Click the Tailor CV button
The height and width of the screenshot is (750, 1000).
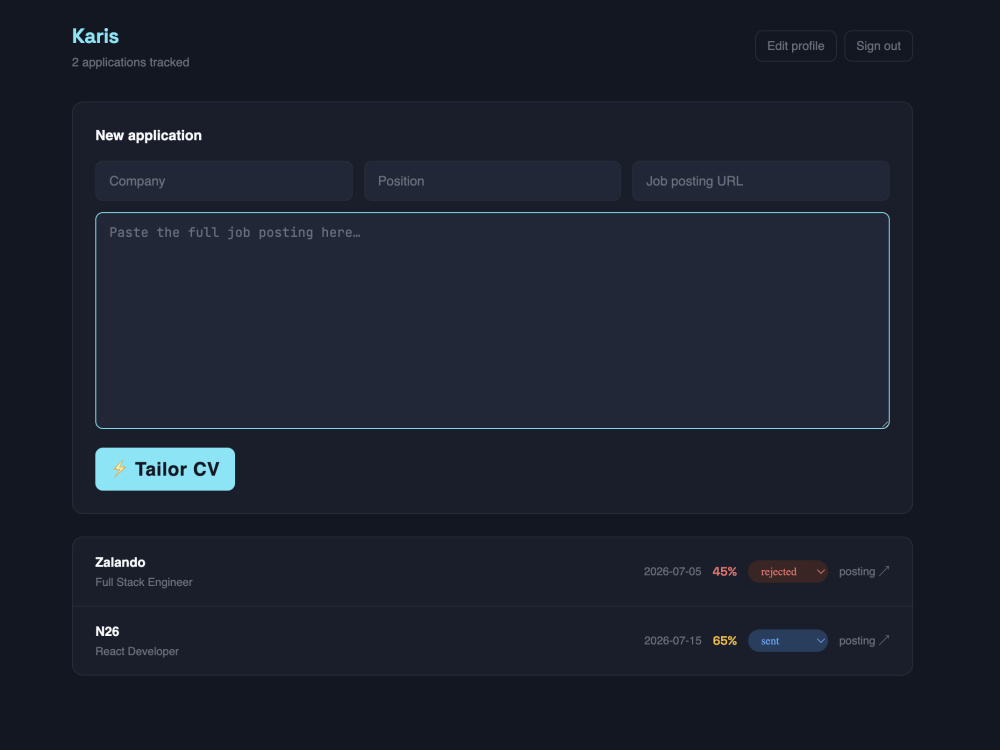(x=165, y=469)
